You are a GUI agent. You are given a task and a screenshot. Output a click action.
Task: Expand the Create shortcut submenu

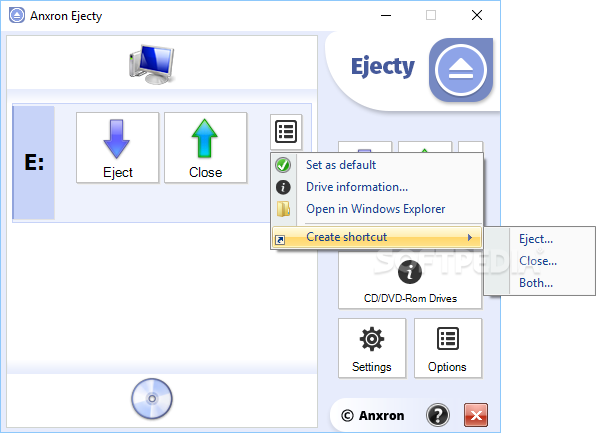[377, 237]
